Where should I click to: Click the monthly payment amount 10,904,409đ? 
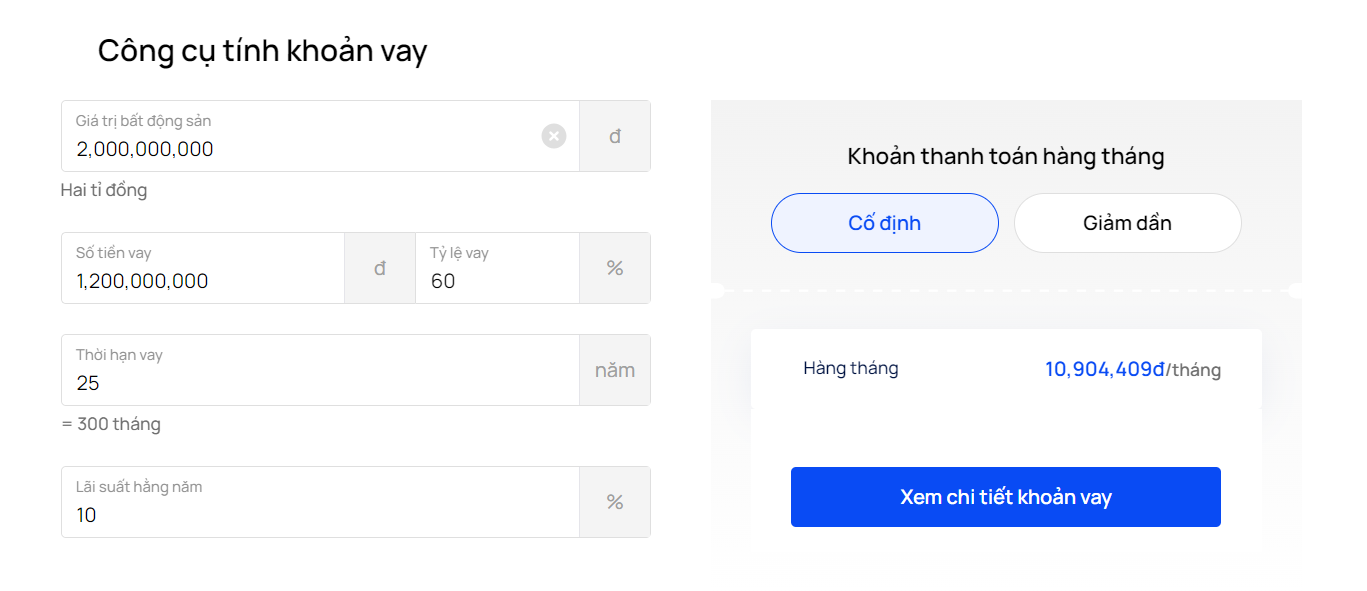click(x=1105, y=369)
